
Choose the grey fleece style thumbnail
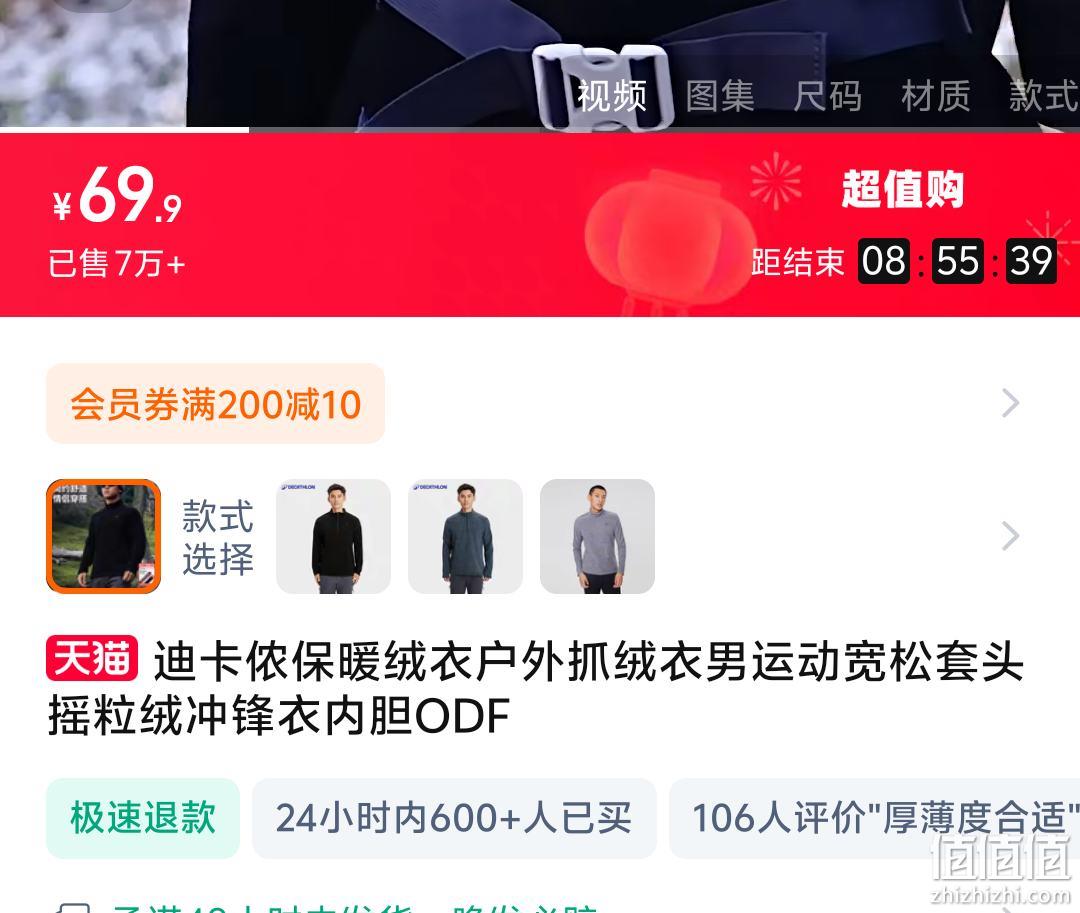pos(597,536)
